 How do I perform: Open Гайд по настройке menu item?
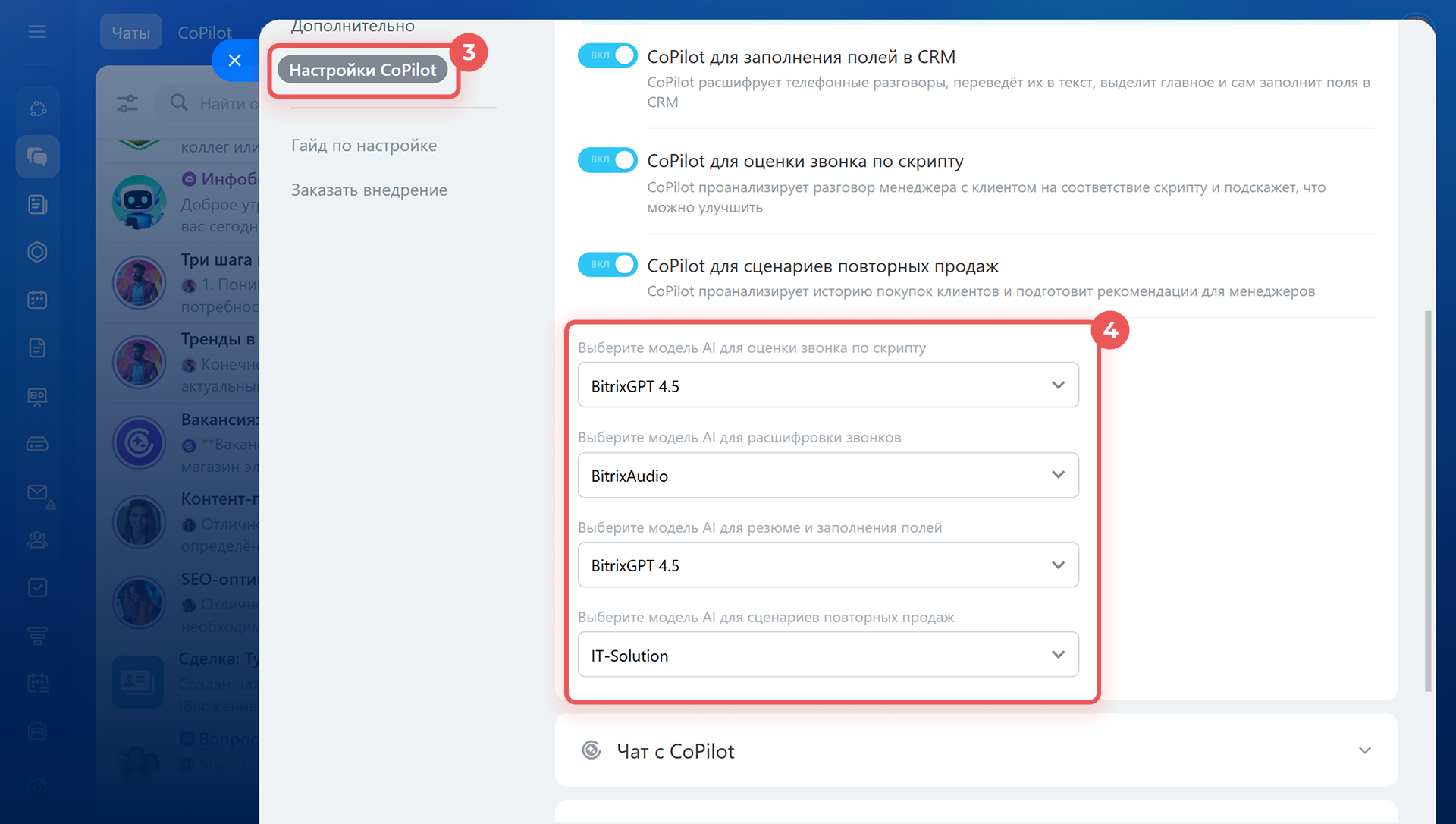[x=364, y=145]
